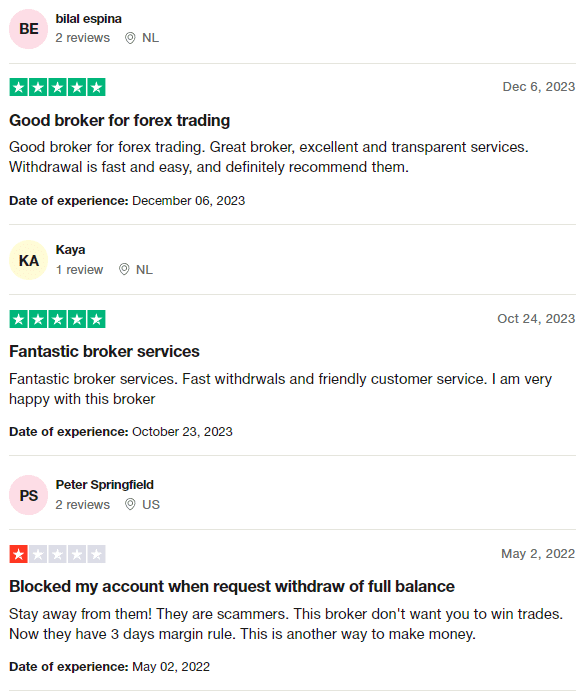Open Kaya profile name link

70,250
